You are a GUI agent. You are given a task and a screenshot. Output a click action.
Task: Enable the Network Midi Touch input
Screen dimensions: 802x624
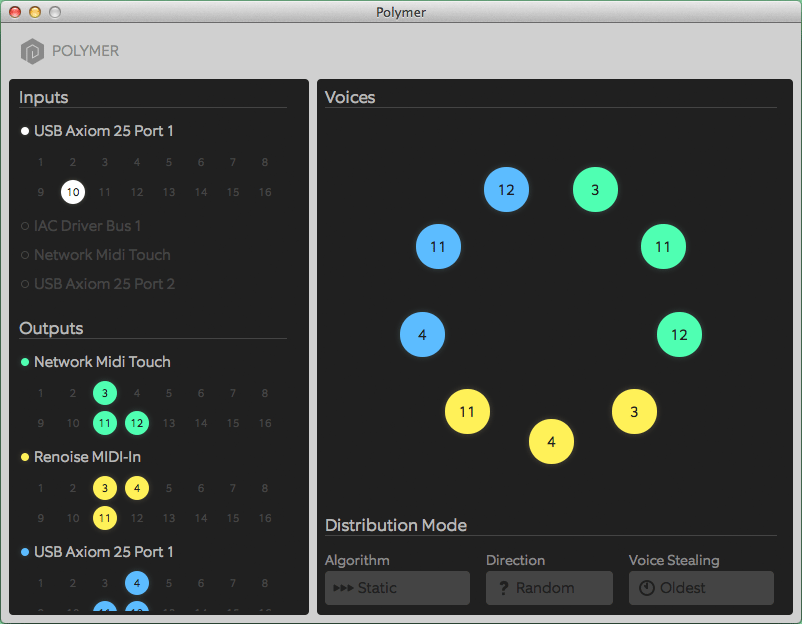[96, 255]
